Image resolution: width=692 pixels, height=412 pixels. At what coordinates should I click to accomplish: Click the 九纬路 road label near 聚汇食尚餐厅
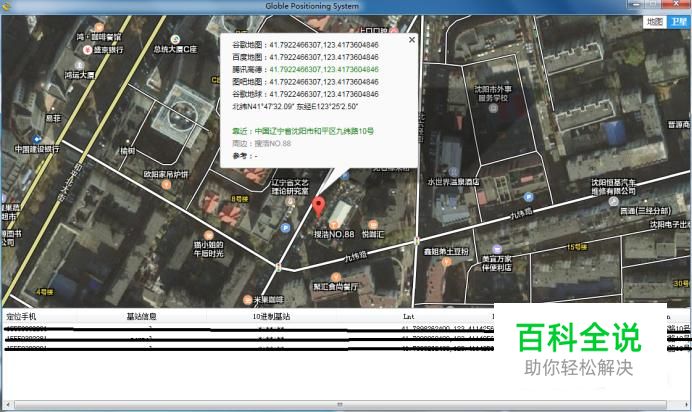click(x=356, y=256)
